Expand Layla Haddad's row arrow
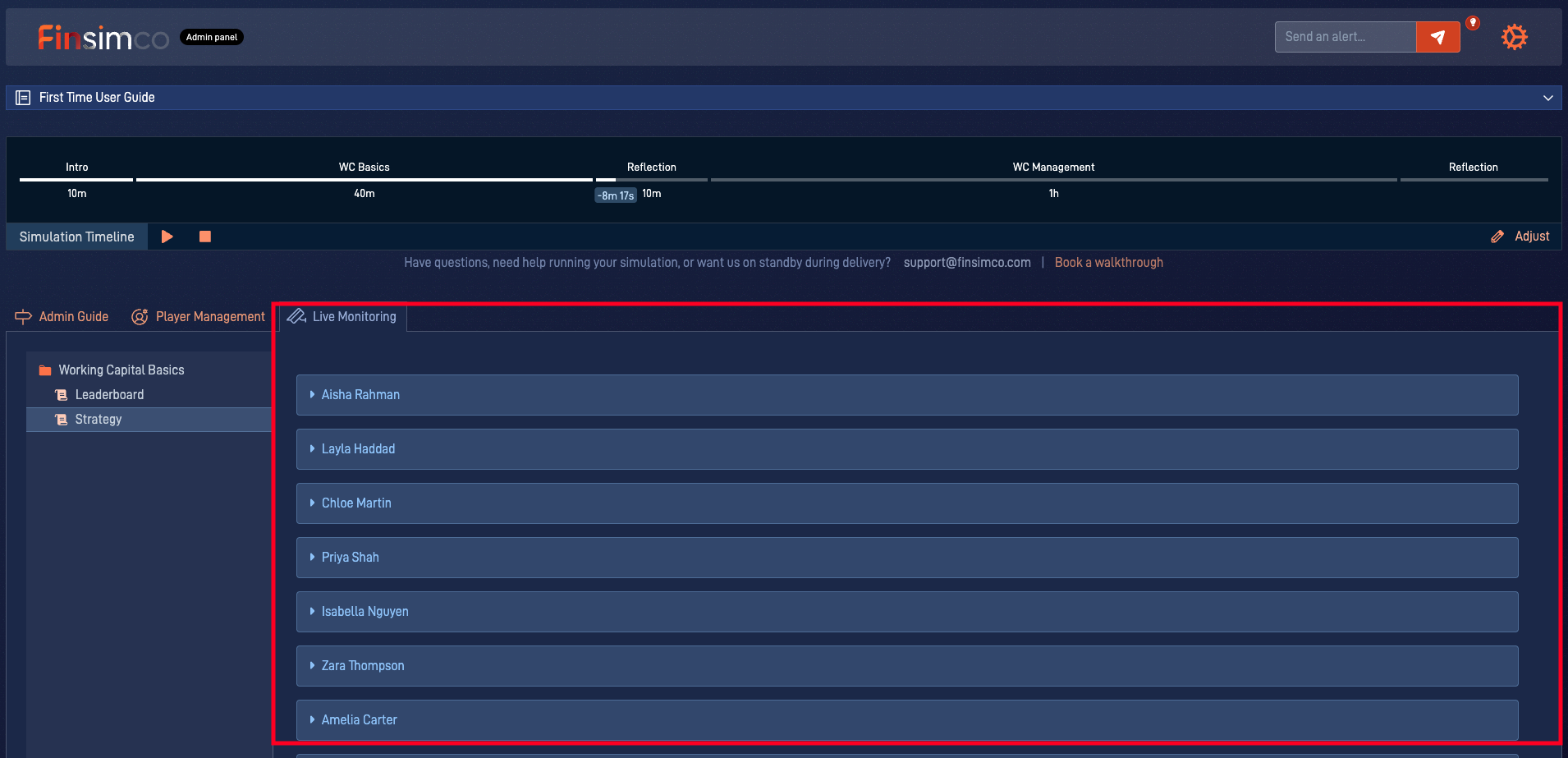This screenshot has width=1568, height=758. 312,449
